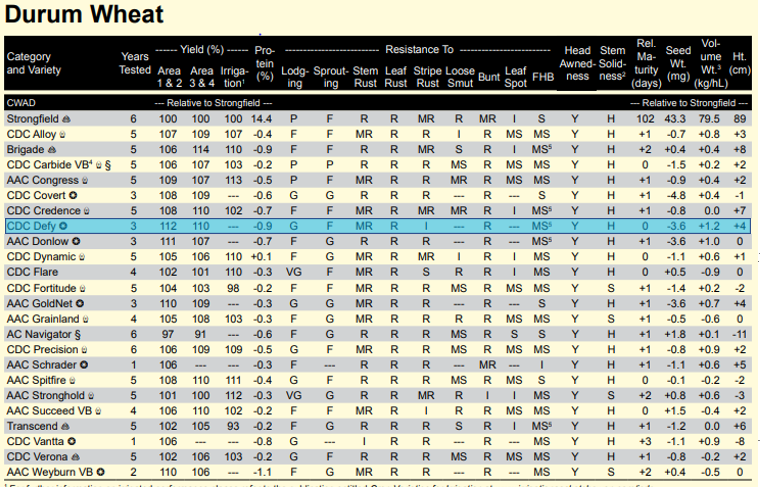Click CDC Dynamic's +0.1 protein value

[261, 257]
